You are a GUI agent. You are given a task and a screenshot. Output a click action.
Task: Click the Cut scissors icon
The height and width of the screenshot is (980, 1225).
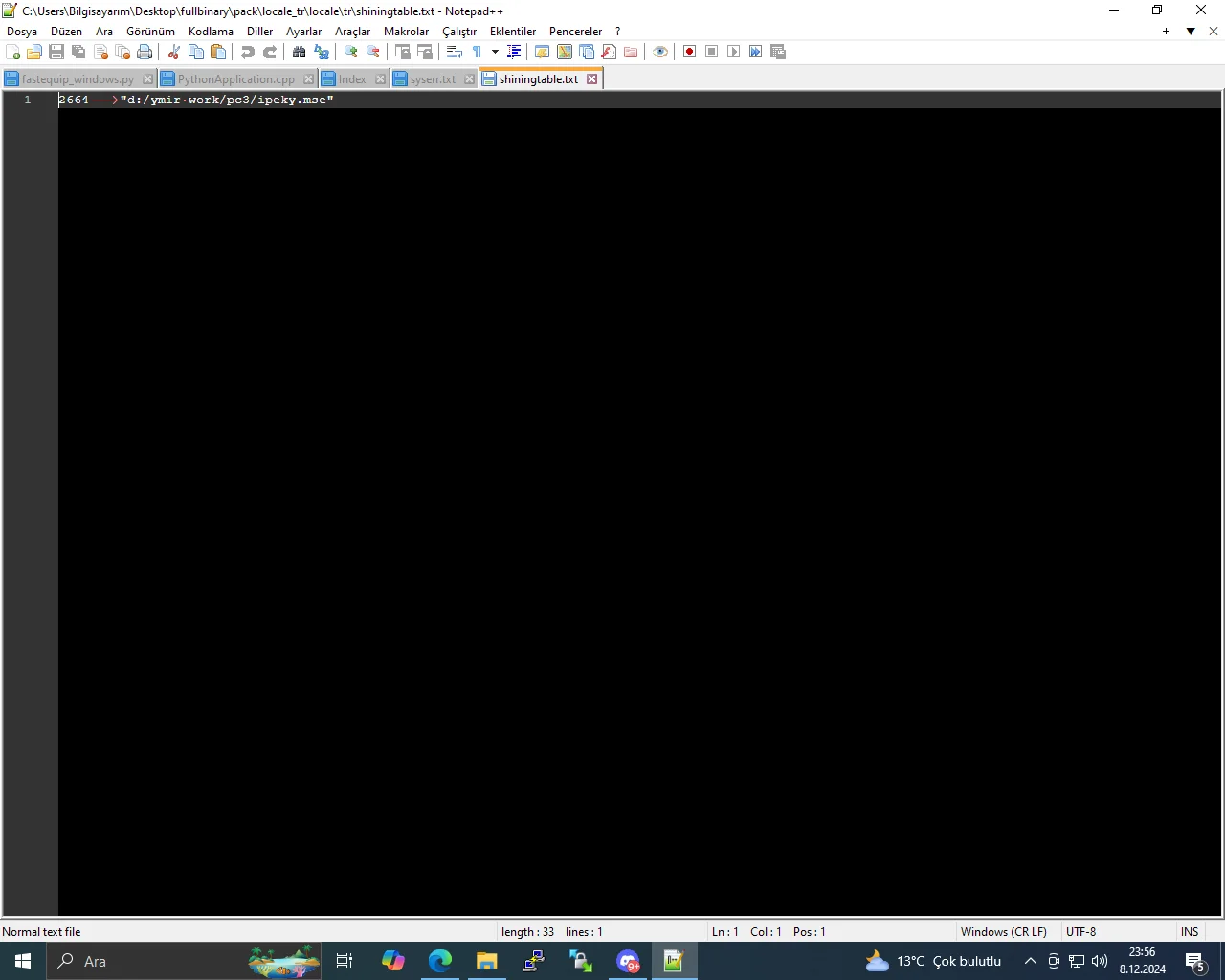174,52
